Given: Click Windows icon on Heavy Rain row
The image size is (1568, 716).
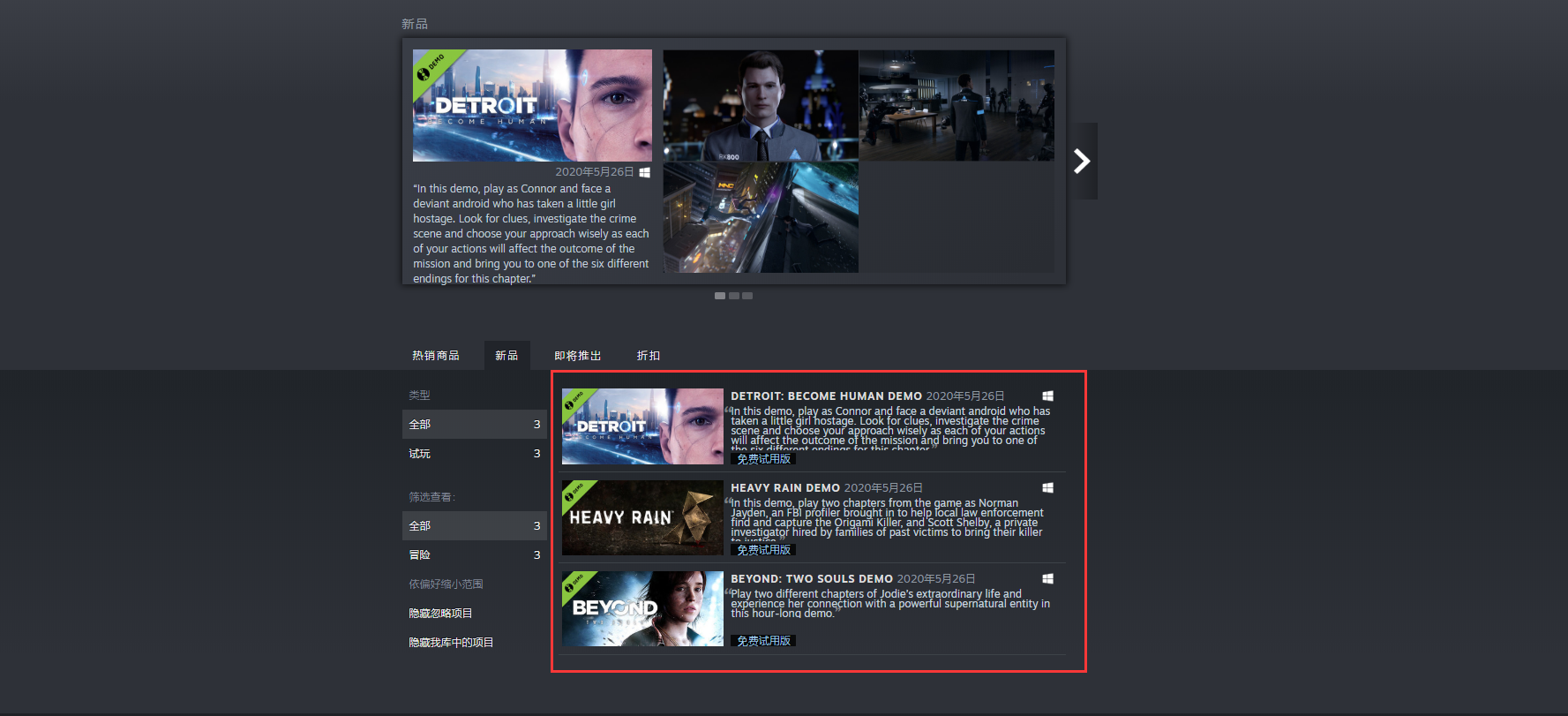Looking at the screenshot, I should click(x=1047, y=487).
